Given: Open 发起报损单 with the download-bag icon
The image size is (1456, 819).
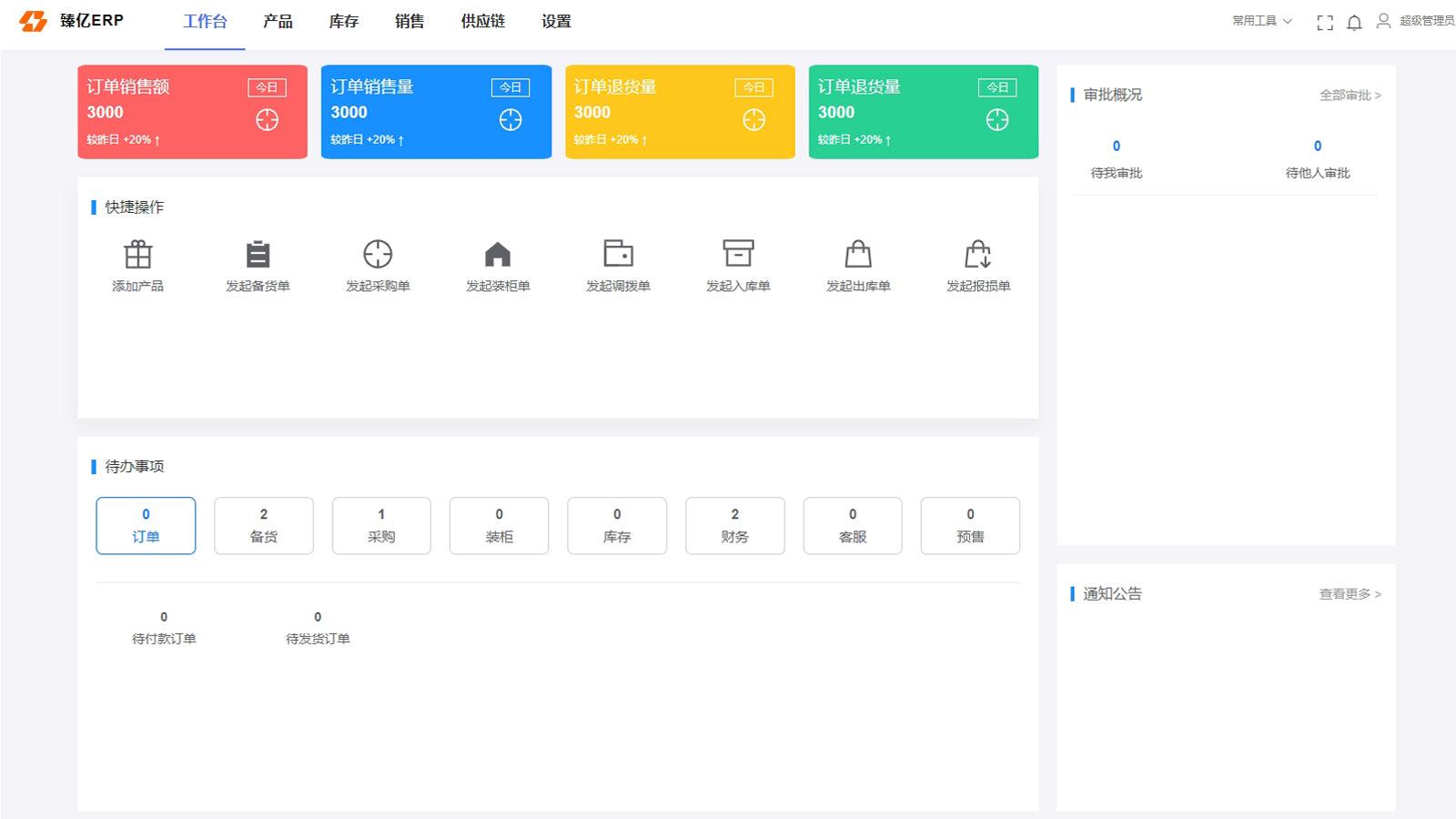Looking at the screenshot, I should coord(976,254).
